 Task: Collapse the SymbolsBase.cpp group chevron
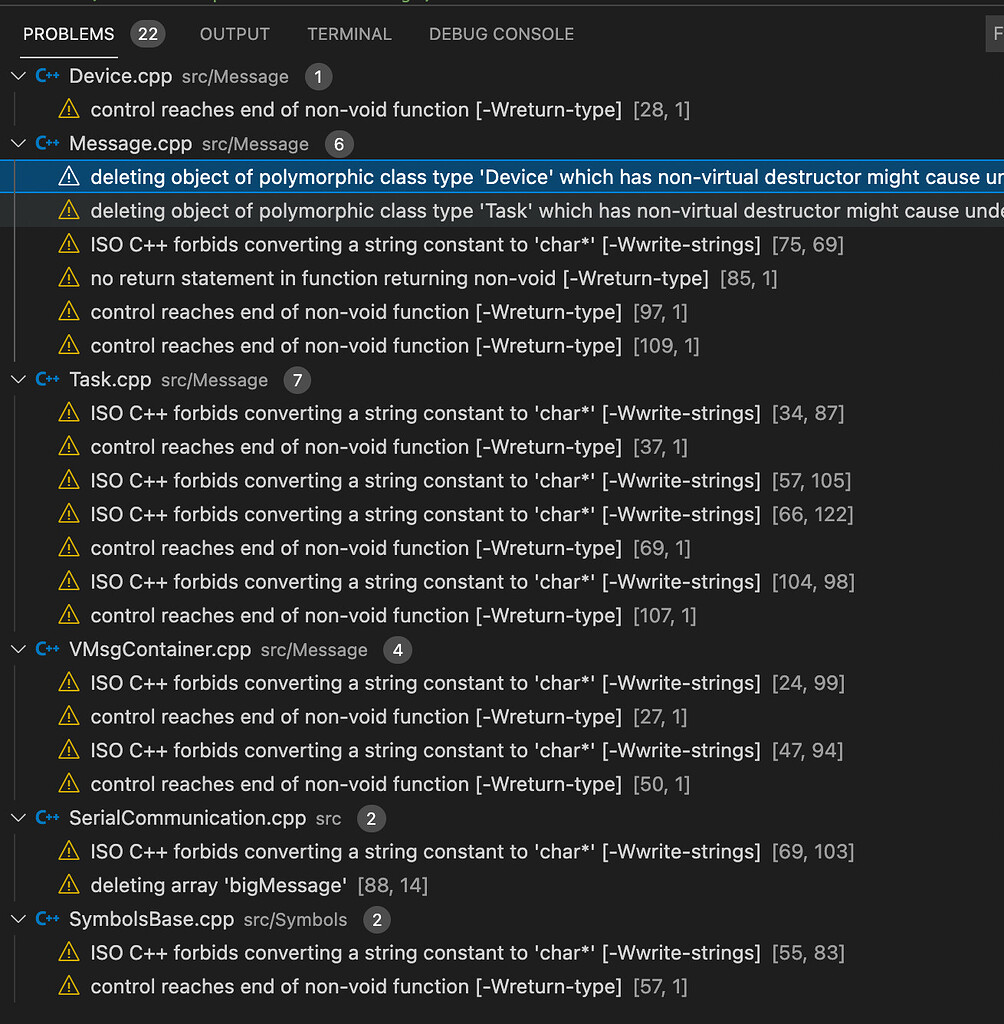(18, 919)
